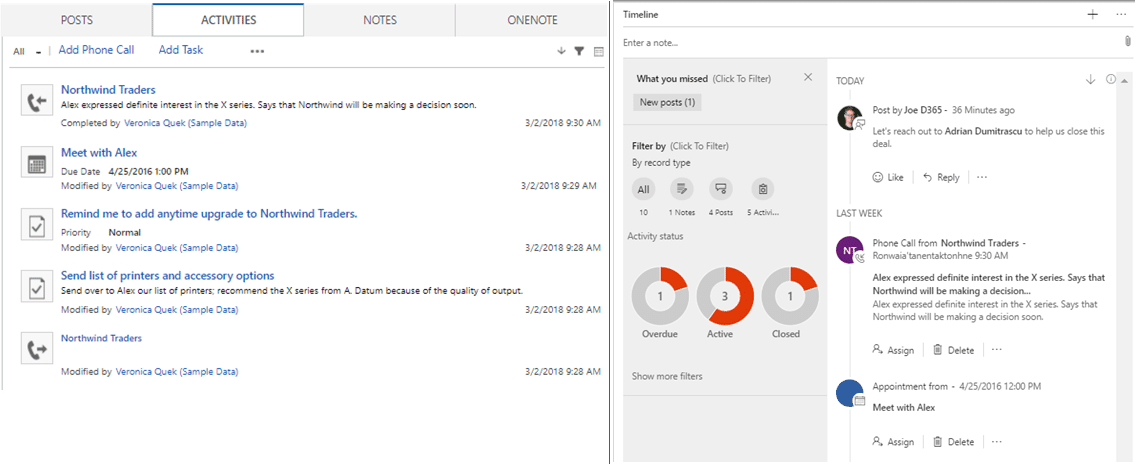
Task: Open more options on Joe D365 post
Action: click(982, 177)
